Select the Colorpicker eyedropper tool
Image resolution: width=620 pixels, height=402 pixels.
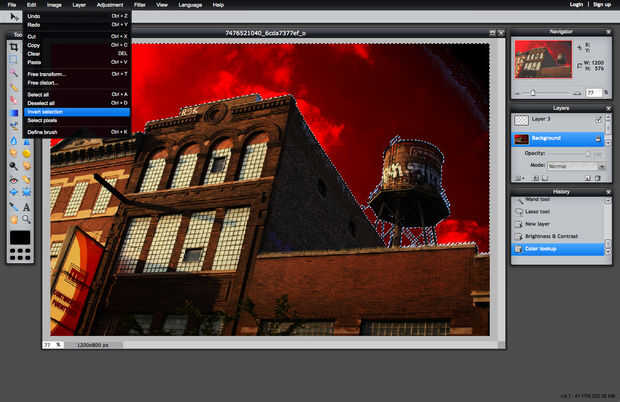click(x=14, y=206)
